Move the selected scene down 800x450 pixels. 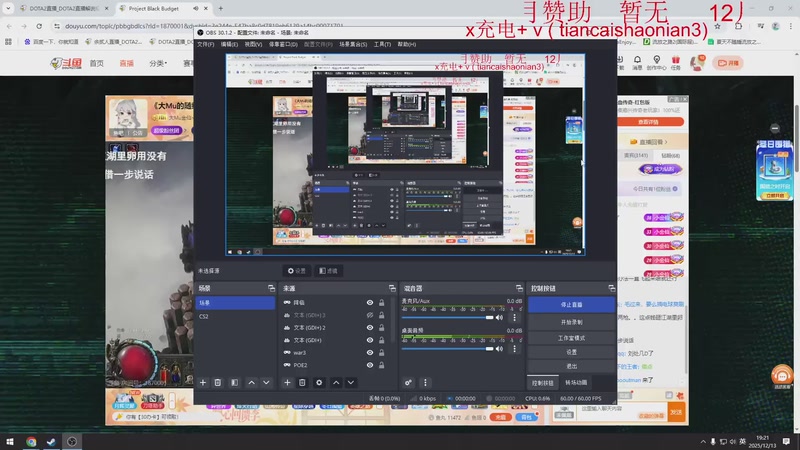(x=266, y=383)
